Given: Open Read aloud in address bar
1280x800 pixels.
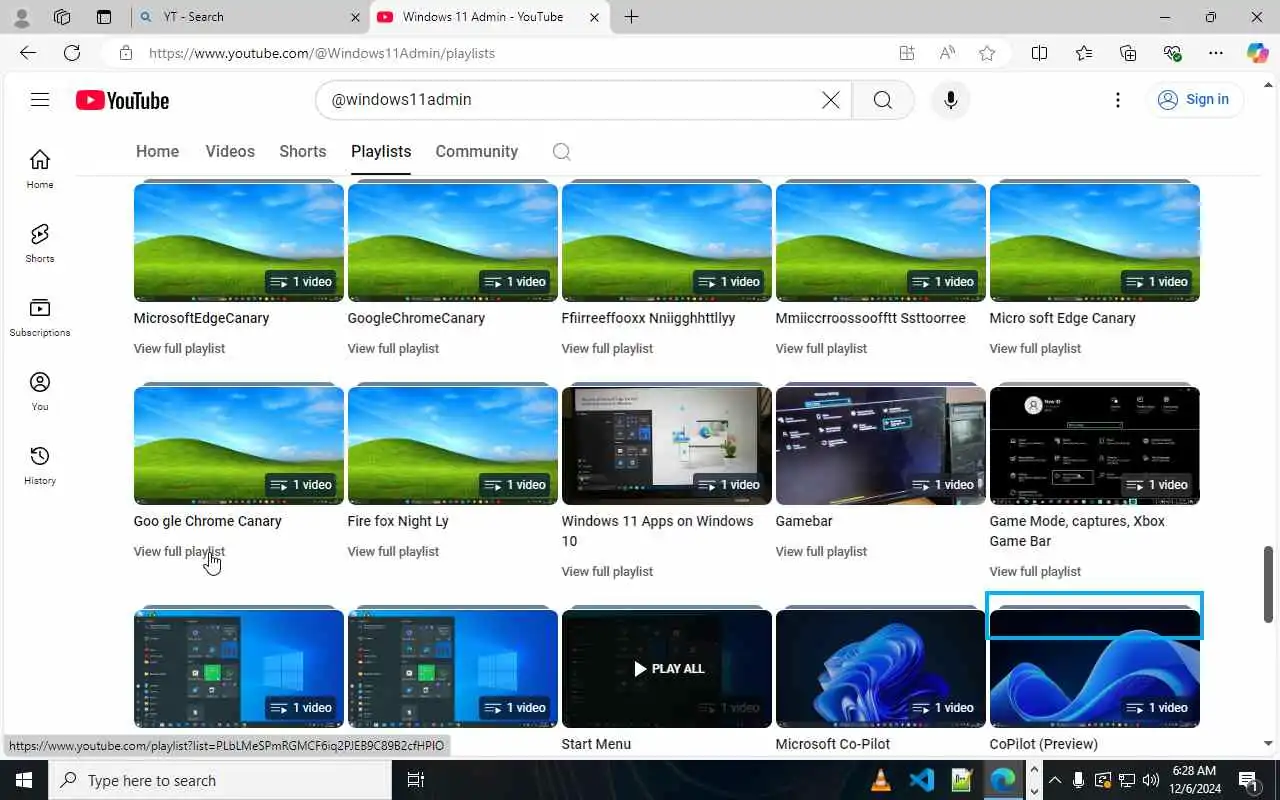Looking at the screenshot, I should (947, 53).
